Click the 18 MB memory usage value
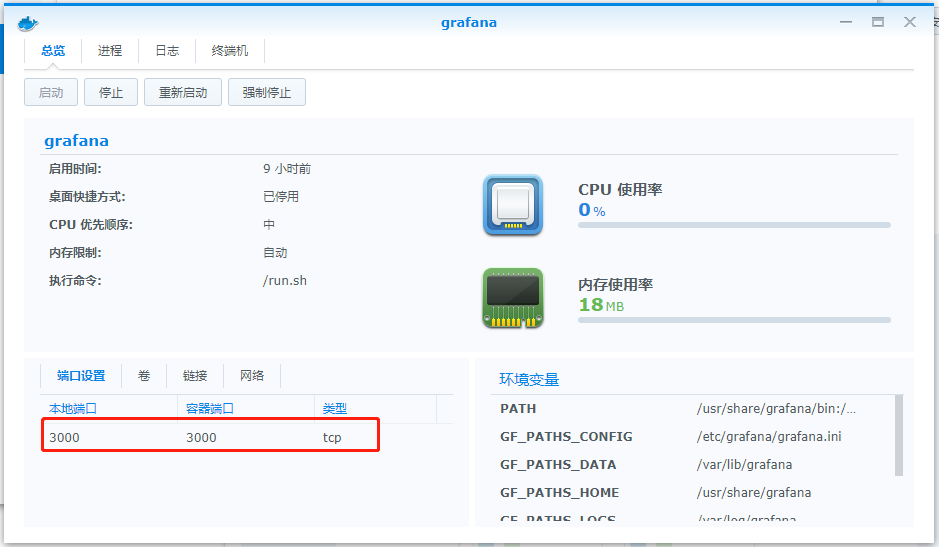The height and width of the screenshot is (547, 939). [601, 305]
